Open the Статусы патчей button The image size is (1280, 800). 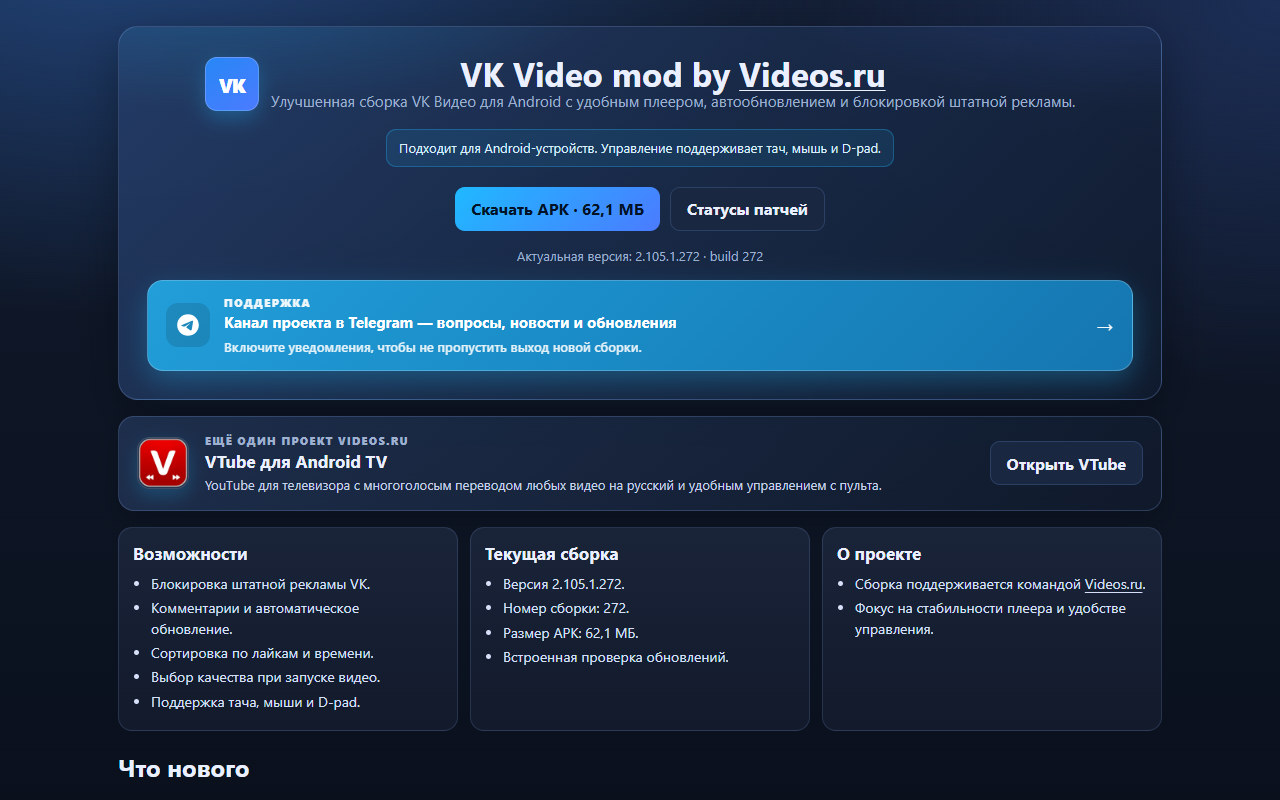click(747, 209)
